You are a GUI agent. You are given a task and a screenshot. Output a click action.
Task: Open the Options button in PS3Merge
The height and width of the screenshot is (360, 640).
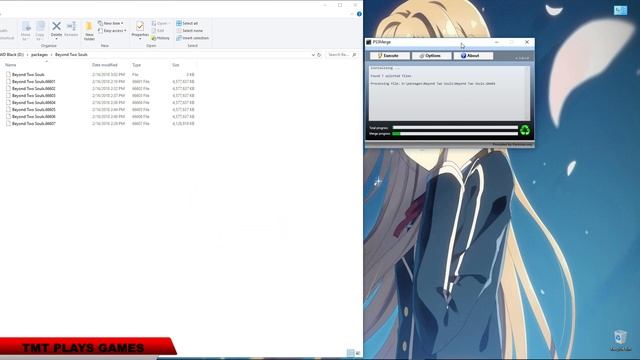click(x=431, y=56)
